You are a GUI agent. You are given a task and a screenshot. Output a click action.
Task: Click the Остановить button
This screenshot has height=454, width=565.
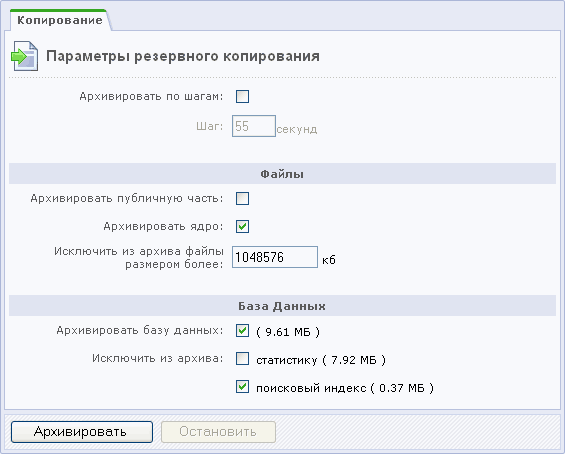[x=218, y=432]
